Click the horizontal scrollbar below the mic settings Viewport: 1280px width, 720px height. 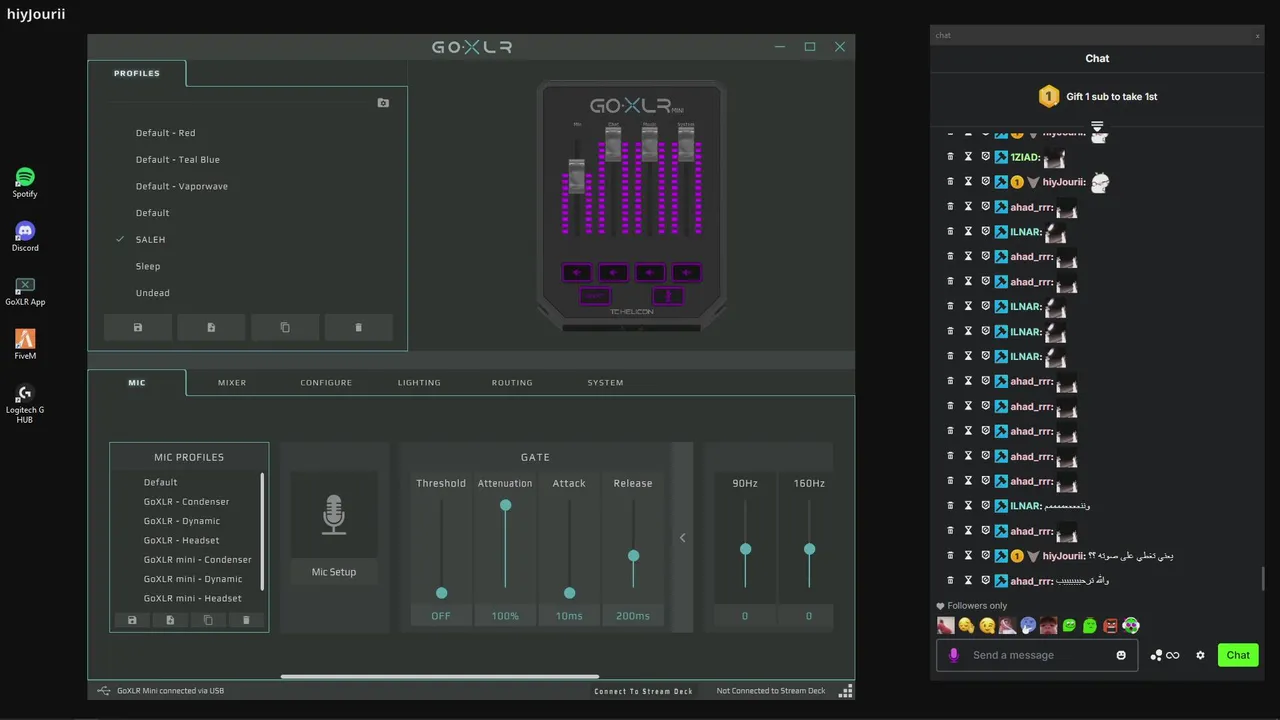[x=440, y=677]
